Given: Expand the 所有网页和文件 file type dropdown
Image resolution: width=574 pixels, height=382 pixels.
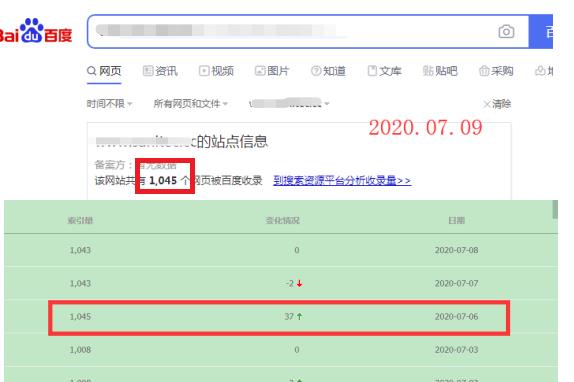Looking at the screenshot, I should click(x=190, y=104).
